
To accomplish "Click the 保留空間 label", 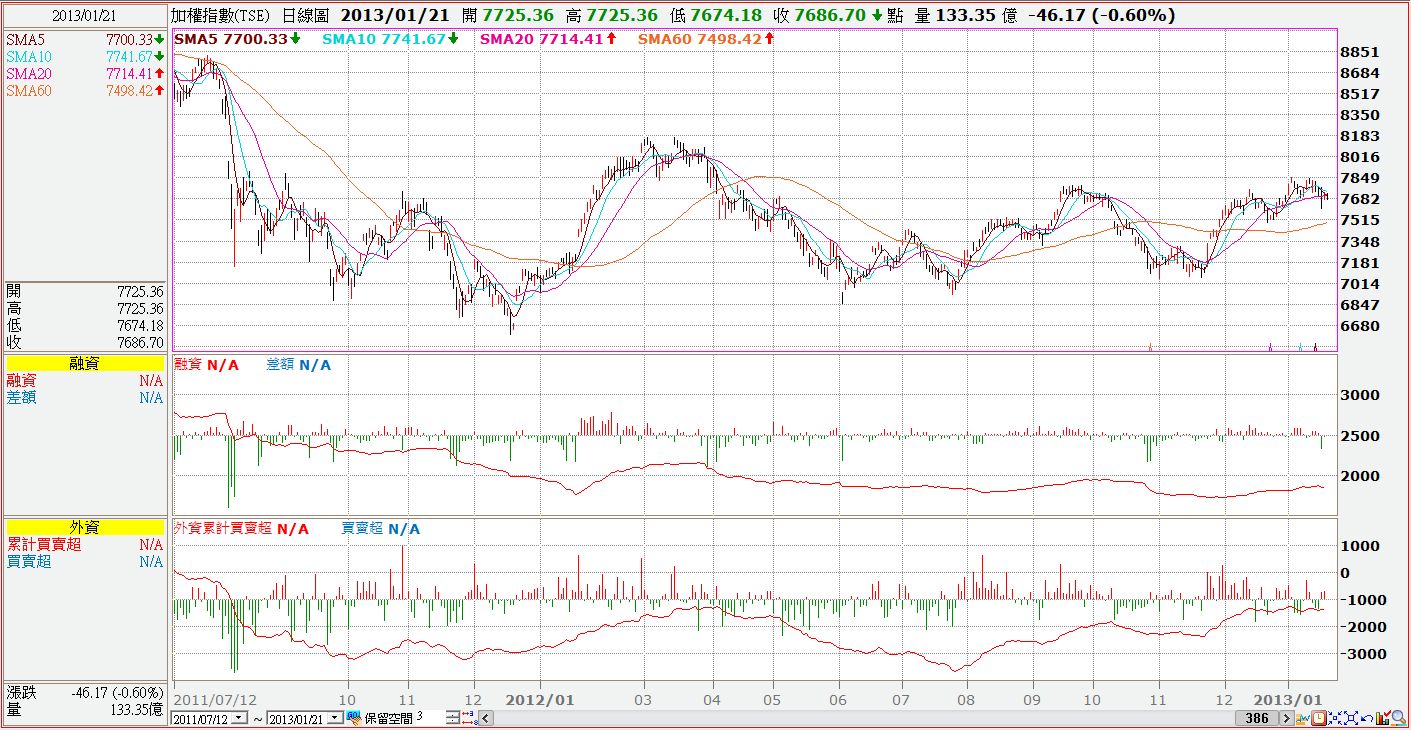I will 389,718.
